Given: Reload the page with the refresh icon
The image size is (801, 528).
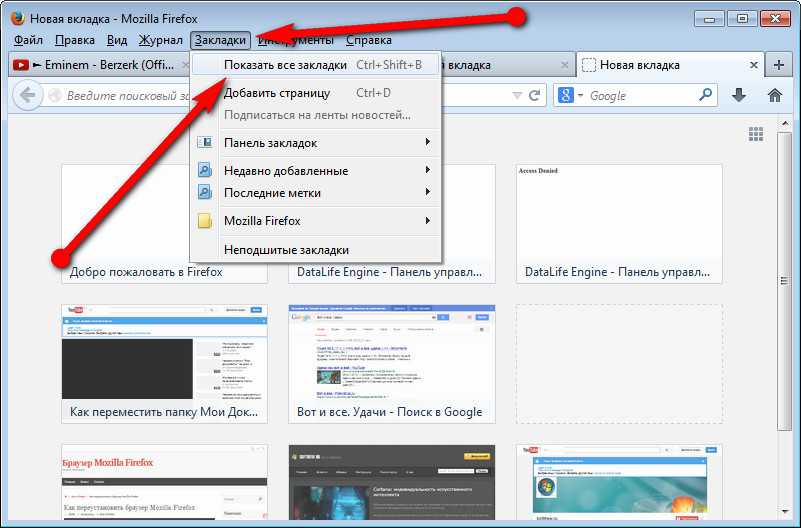Looking at the screenshot, I should 534,95.
